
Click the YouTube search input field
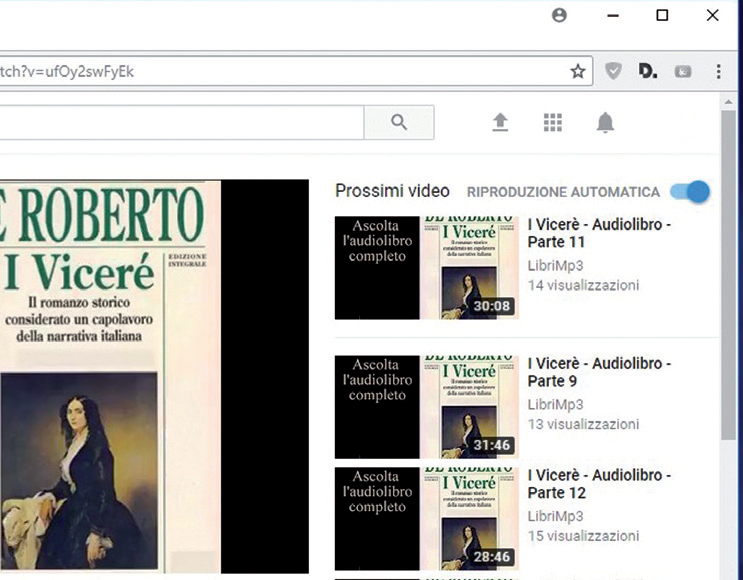181,122
